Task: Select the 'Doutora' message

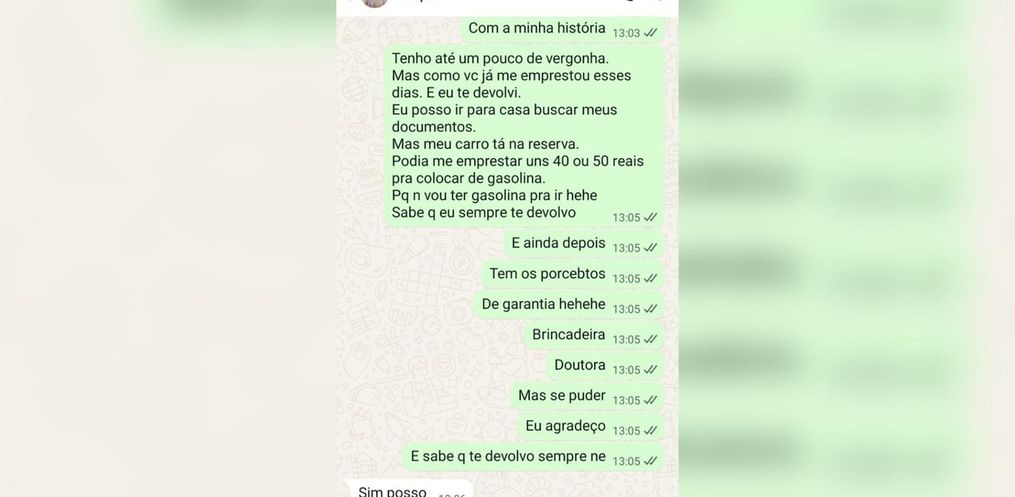Action: pos(606,366)
